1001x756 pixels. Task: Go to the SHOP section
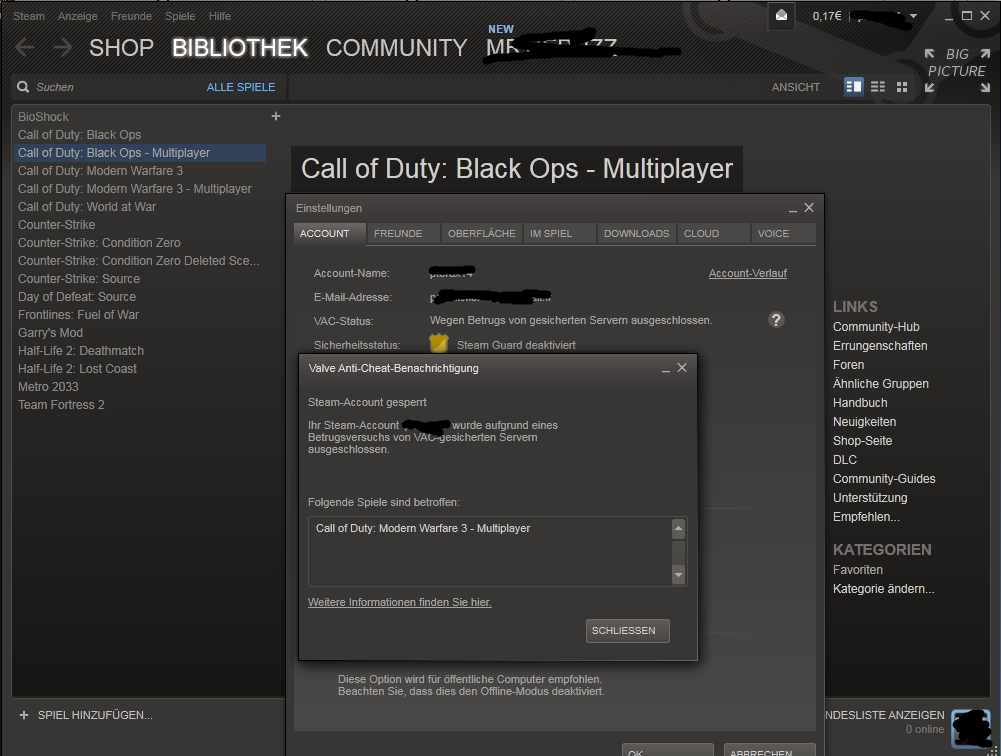[121, 48]
